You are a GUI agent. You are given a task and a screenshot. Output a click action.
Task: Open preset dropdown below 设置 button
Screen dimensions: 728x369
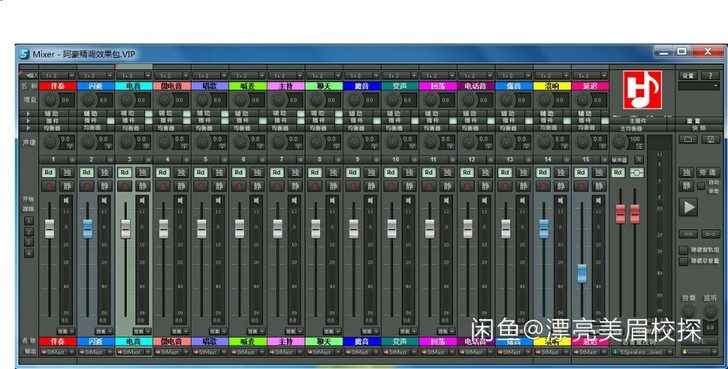pos(699,86)
